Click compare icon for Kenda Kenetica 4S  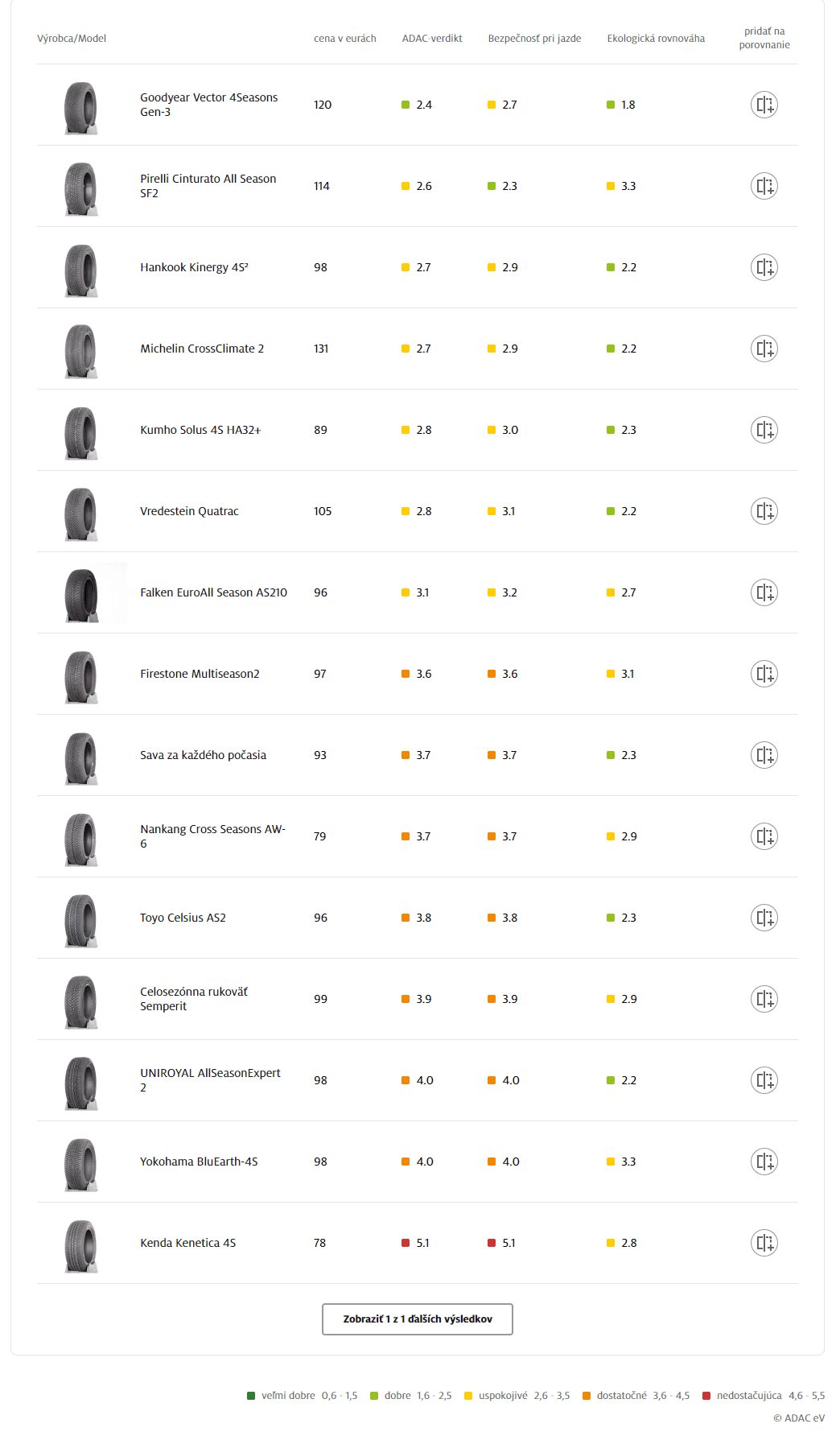764,1243
